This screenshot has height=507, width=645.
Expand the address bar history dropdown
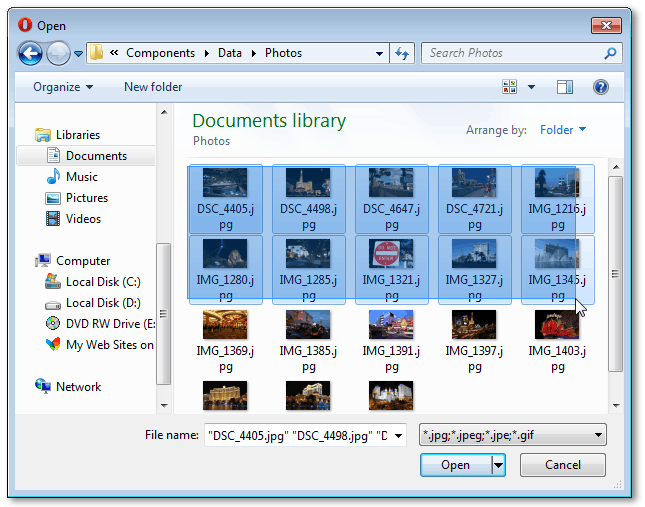(x=379, y=53)
